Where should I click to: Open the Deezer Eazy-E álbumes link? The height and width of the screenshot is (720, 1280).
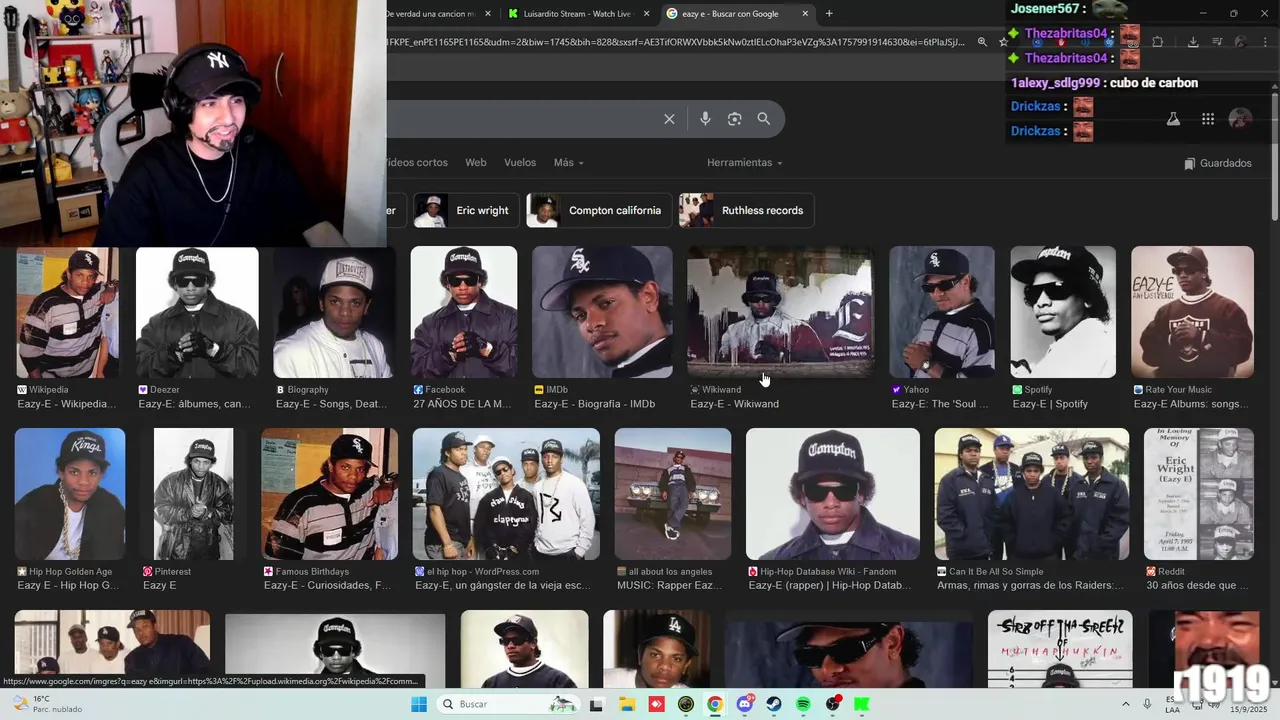194,404
